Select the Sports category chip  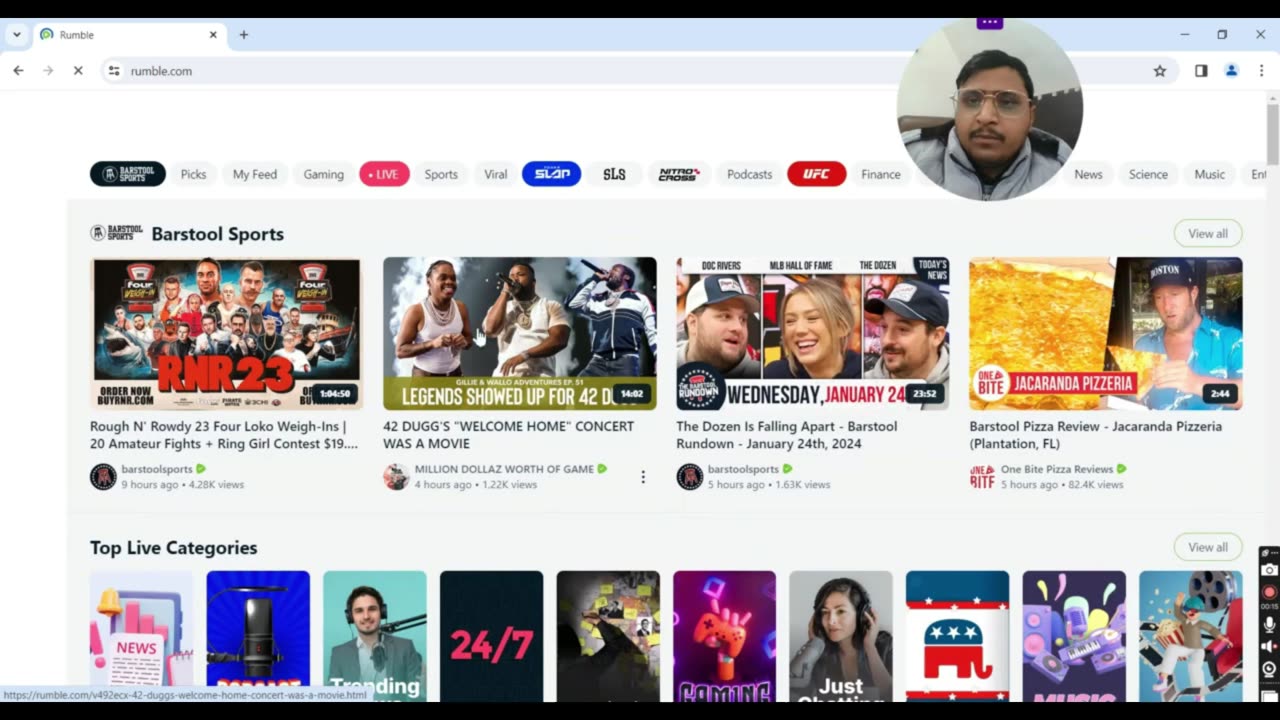pos(441,174)
